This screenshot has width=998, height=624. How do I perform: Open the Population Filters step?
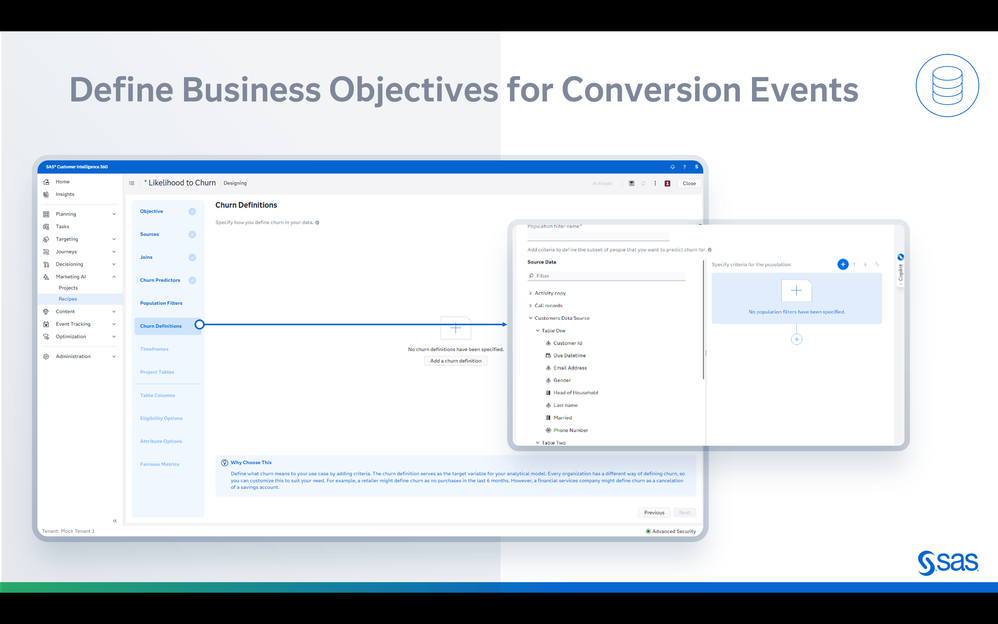[167, 303]
